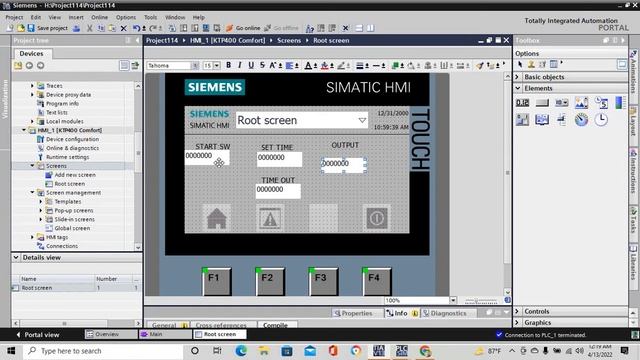Select the Switch element in Toolbox
640x360 pixels.
point(522,120)
